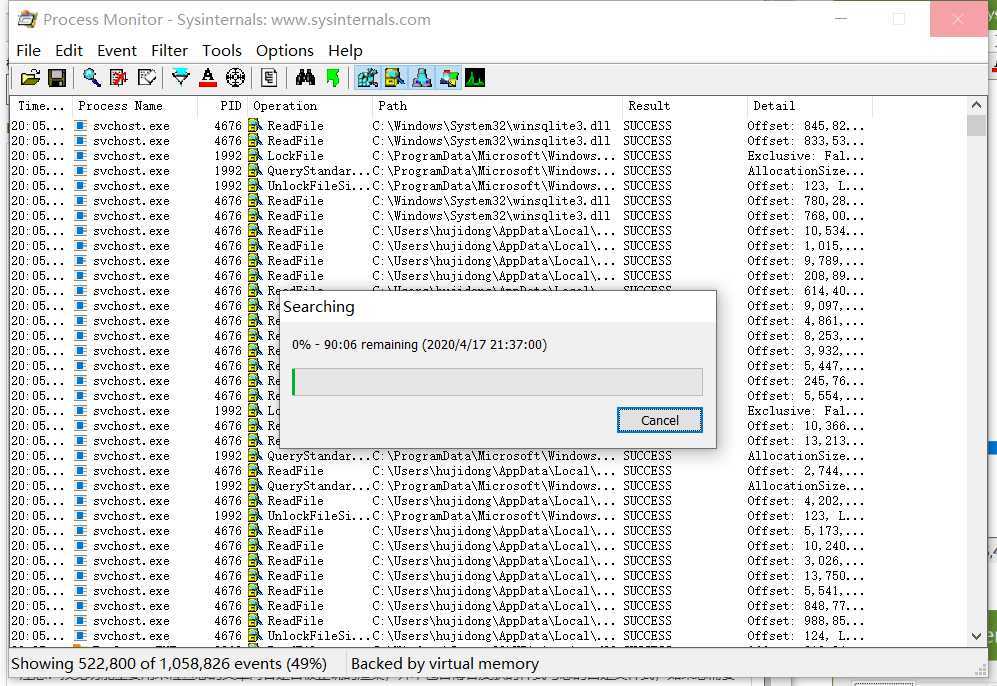Screen dimensions: 997x686
Task: Click the svchost icon on the 'Offset: 845,82' row
Action: [81, 126]
